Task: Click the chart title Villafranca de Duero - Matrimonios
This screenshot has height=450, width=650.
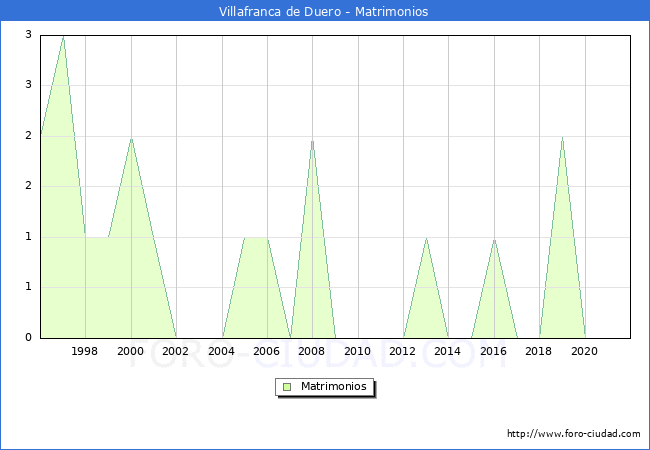Action: [x=323, y=11]
